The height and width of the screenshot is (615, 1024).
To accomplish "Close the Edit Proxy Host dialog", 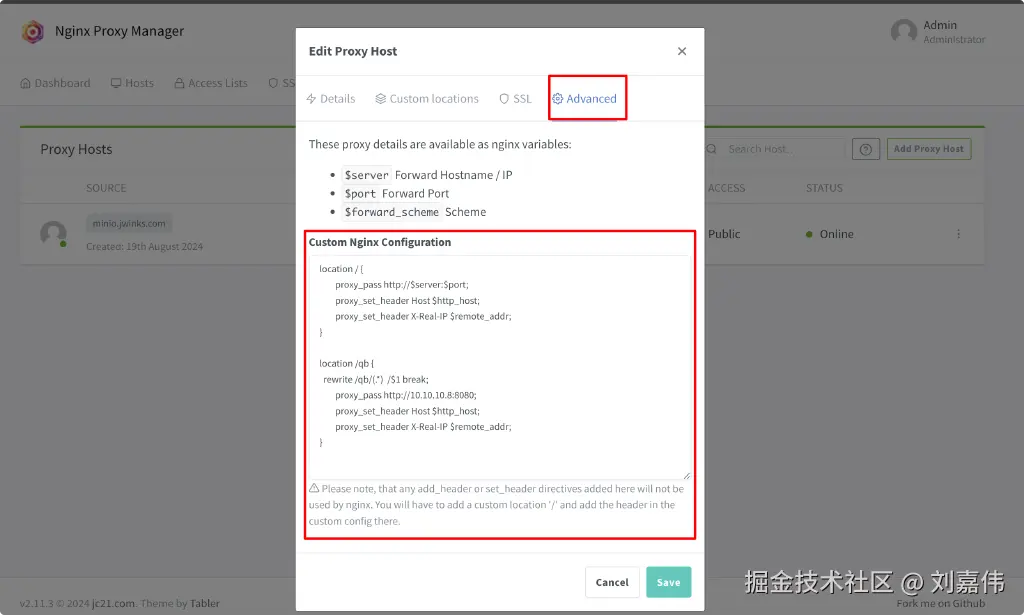I will tap(682, 51).
